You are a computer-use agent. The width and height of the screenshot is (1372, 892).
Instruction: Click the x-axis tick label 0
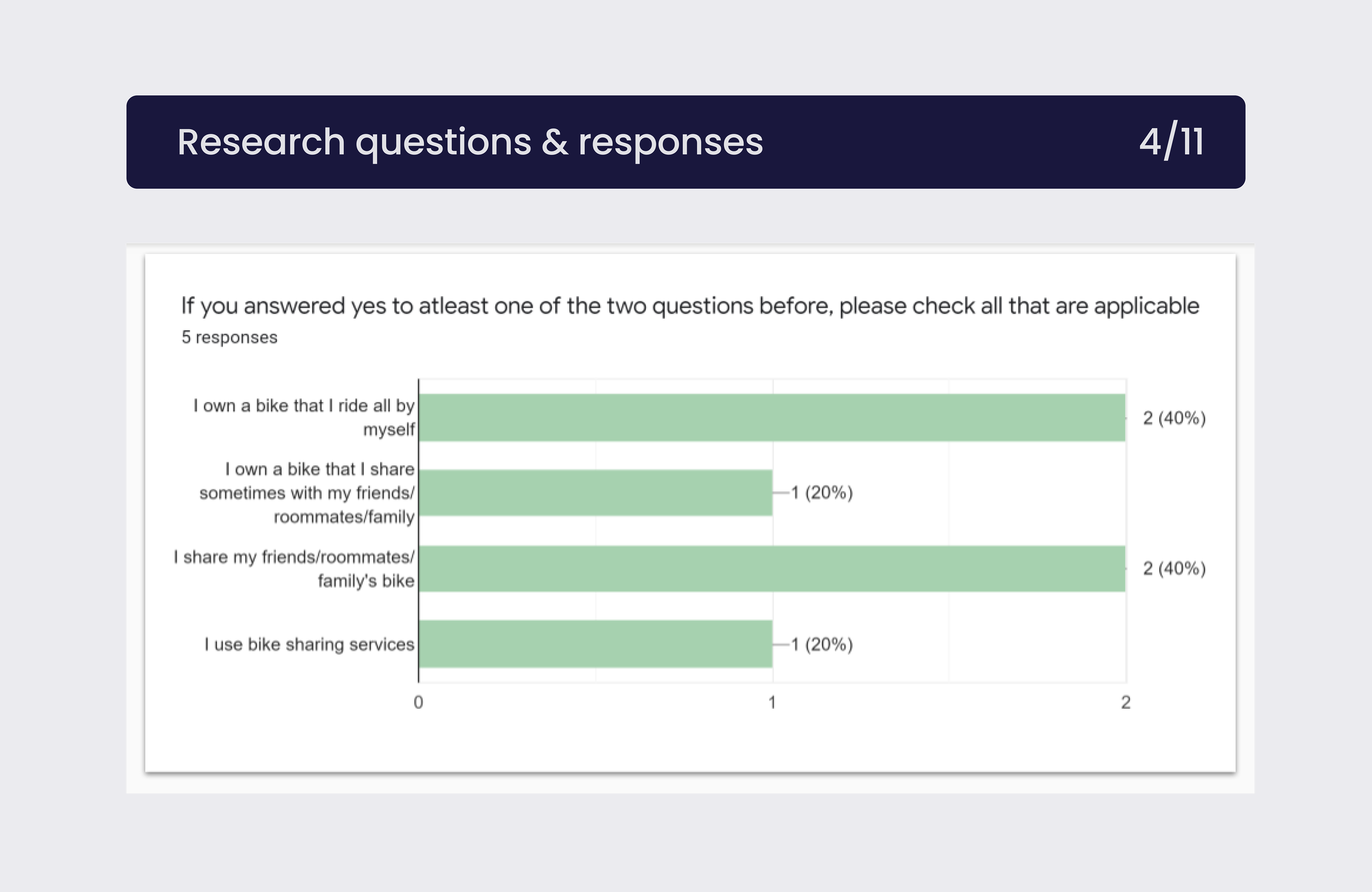[418, 702]
